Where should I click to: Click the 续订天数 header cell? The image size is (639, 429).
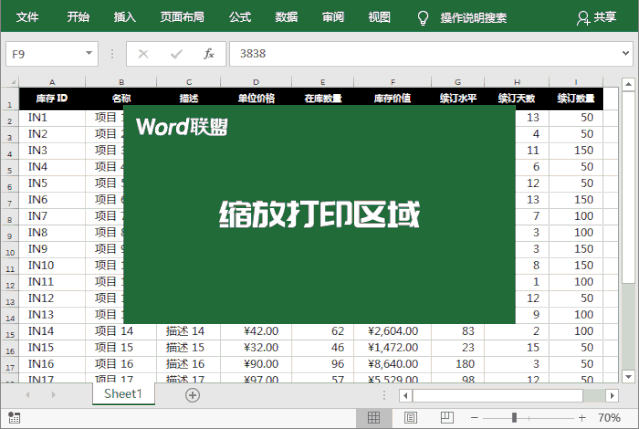(x=517, y=98)
